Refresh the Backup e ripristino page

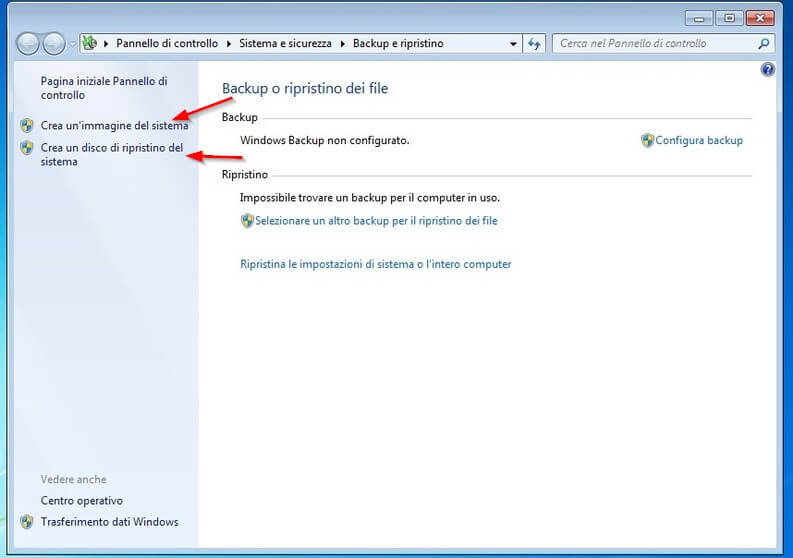[534, 44]
